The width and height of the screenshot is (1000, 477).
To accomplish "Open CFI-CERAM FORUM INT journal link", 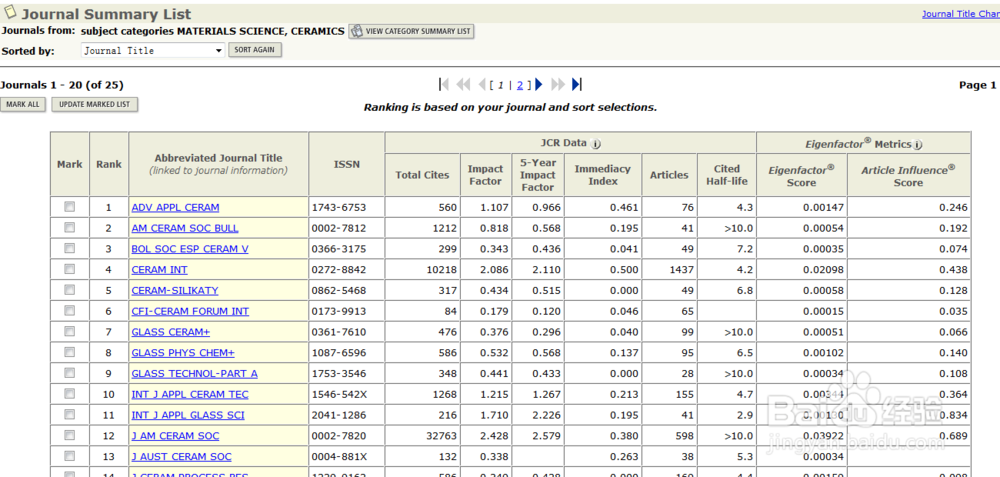I will tap(190, 311).
